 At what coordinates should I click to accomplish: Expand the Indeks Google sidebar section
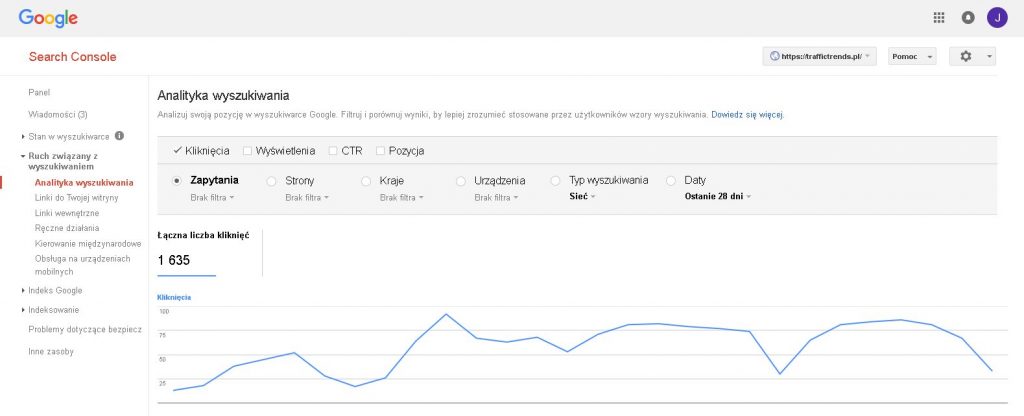pyautogui.click(x=55, y=291)
